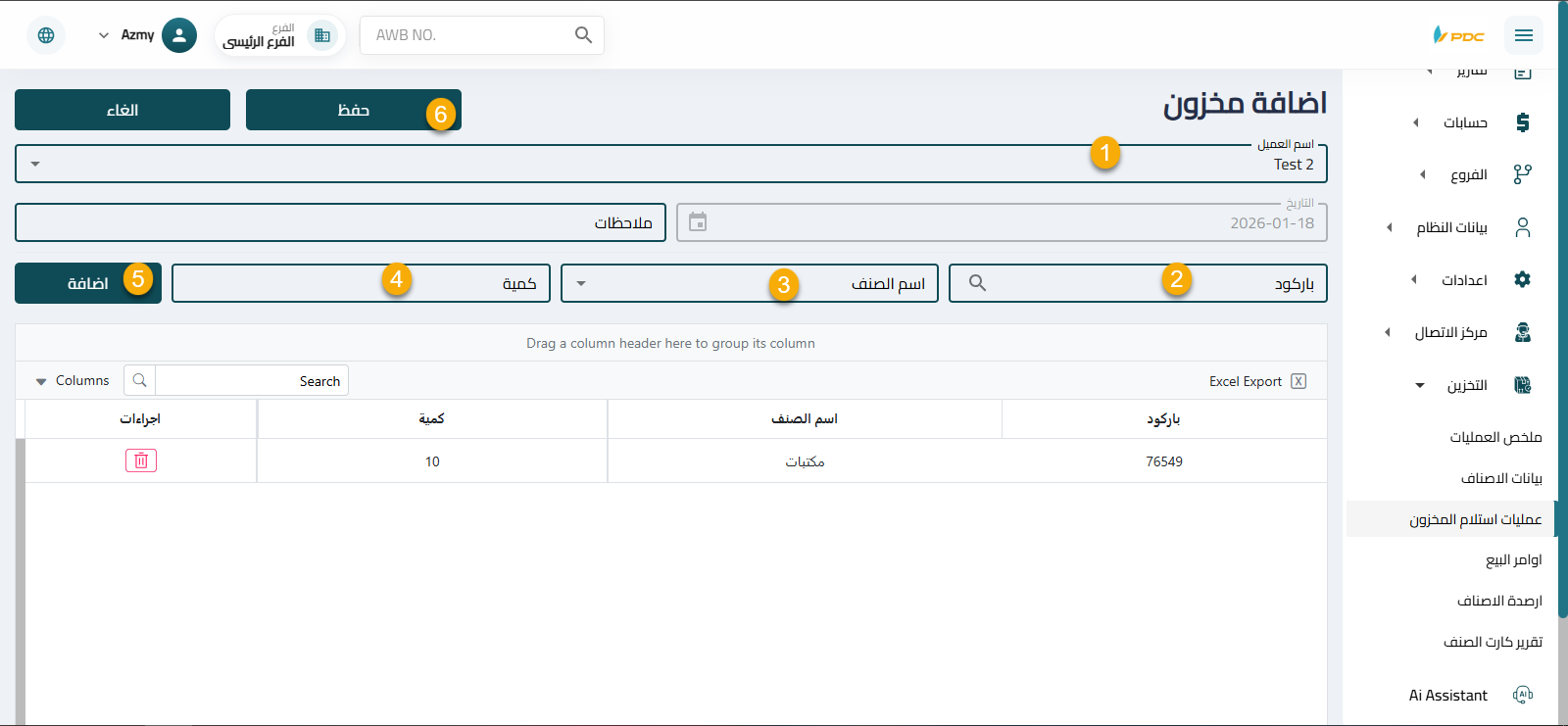Click the person icon beside بيانات النظام
The image size is (1568, 726).
(x=1522, y=227)
